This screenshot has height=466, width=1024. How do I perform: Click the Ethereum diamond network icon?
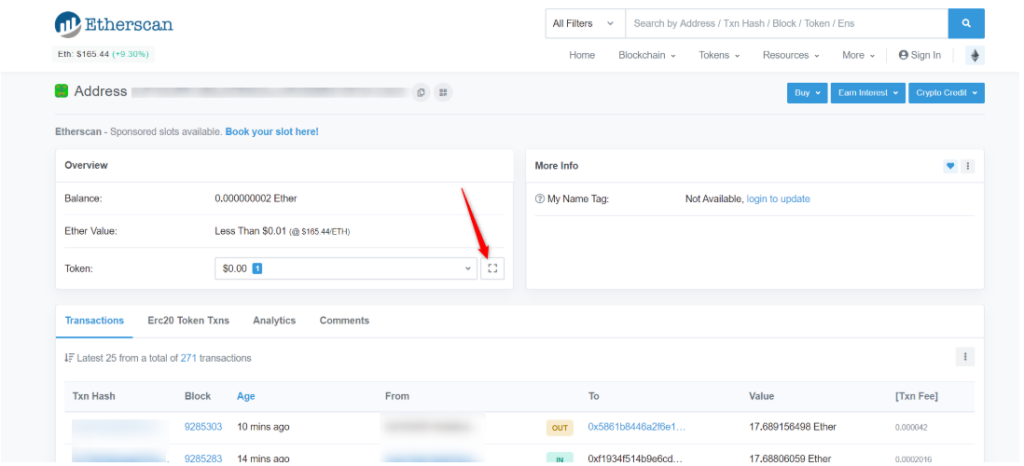[x=975, y=55]
